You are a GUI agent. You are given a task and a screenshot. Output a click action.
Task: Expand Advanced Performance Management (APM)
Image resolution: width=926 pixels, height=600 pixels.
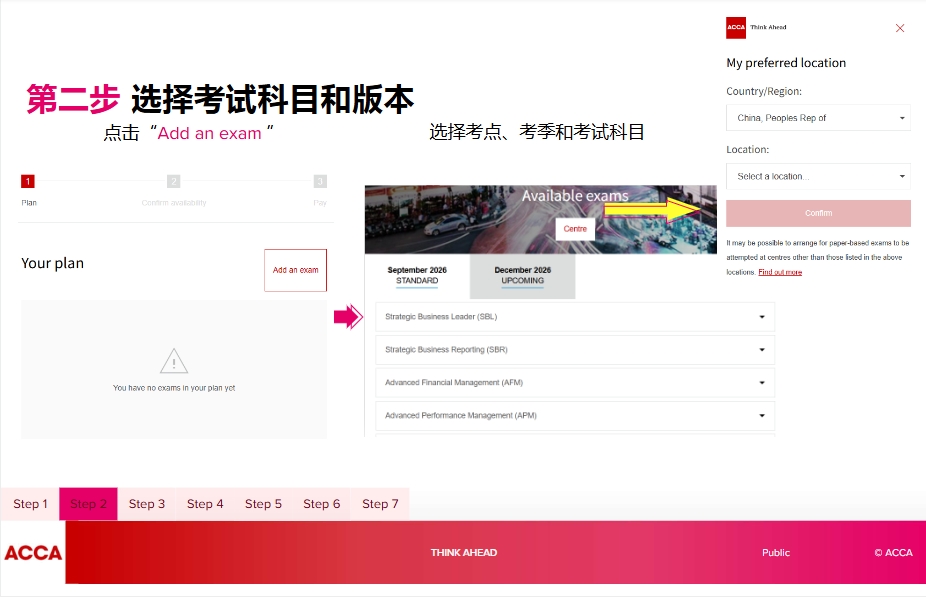pos(575,416)
